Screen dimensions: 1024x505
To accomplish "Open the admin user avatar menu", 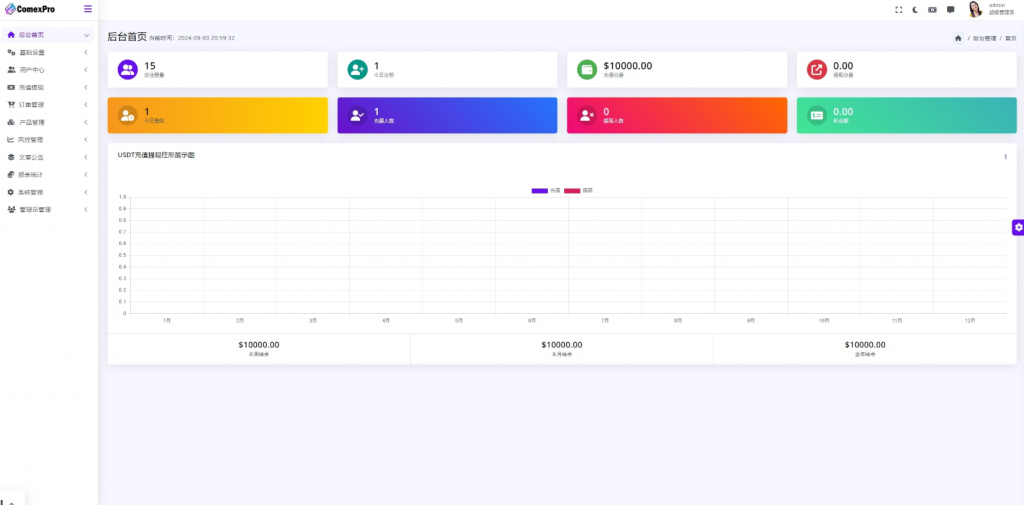I will pos(975,9).
